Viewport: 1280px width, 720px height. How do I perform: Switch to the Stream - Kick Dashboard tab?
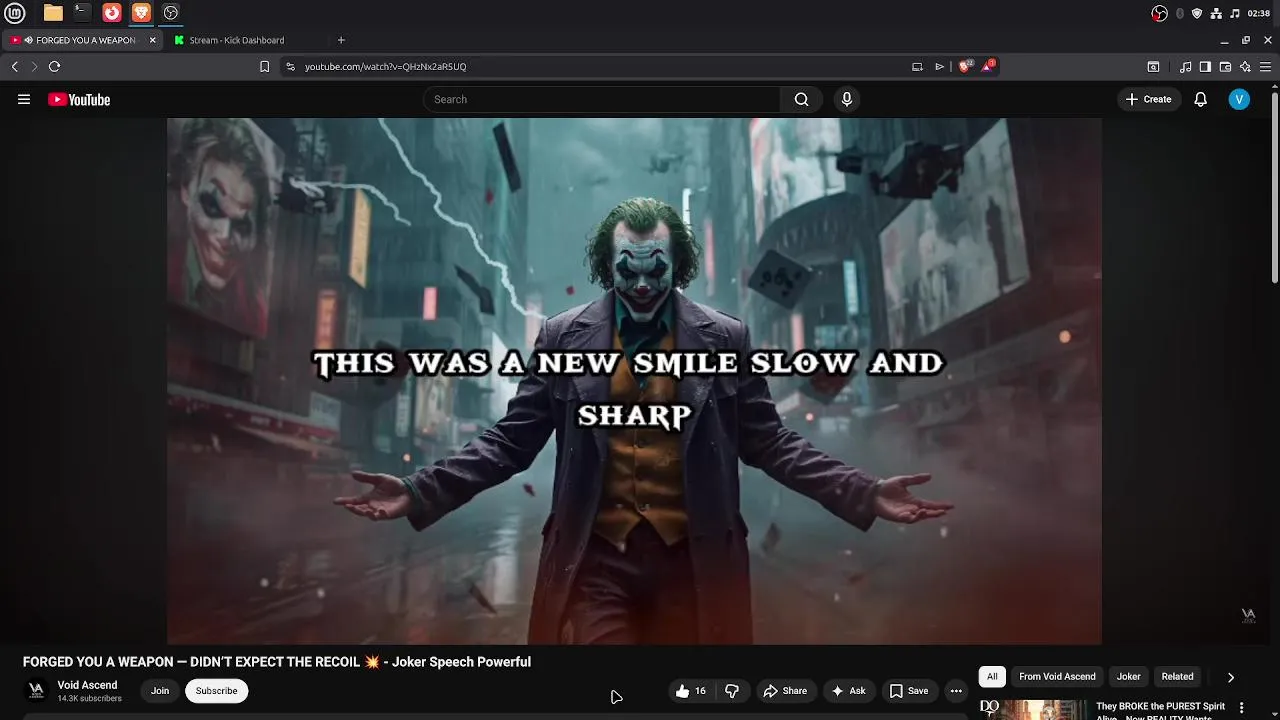(x=237, y=40)
